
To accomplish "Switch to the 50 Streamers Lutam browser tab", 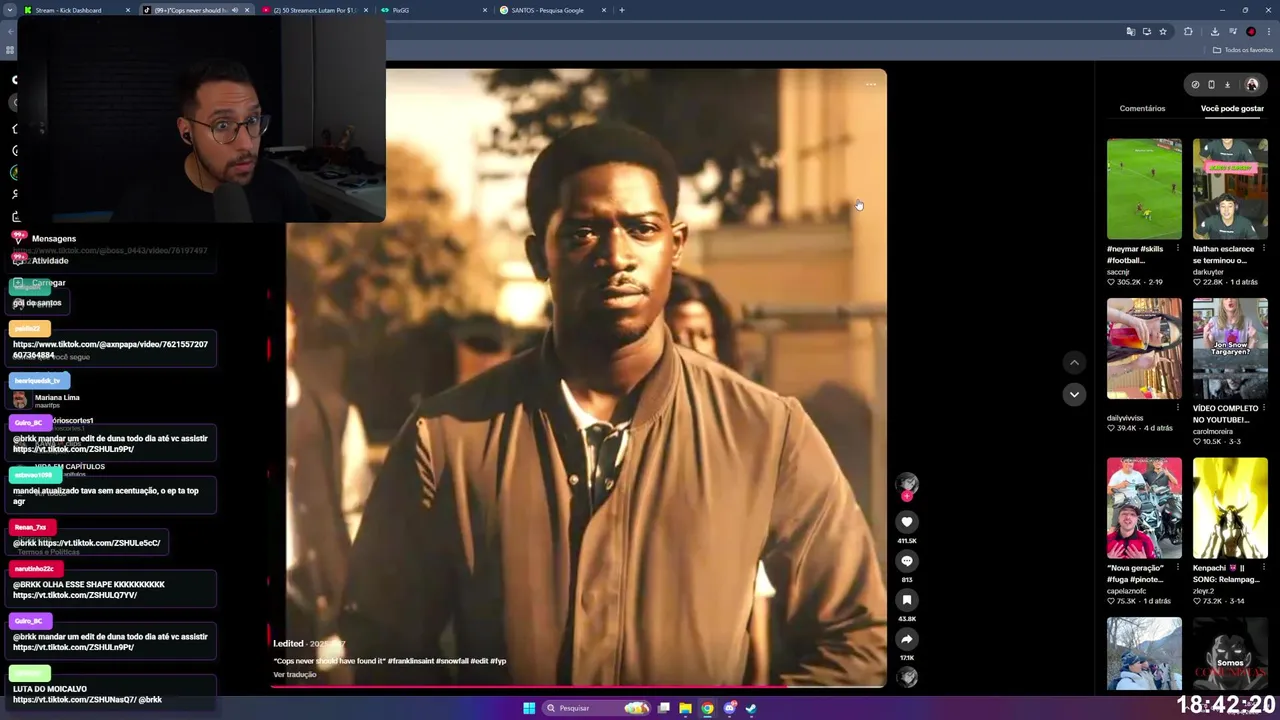I will (x=315, y=10).
